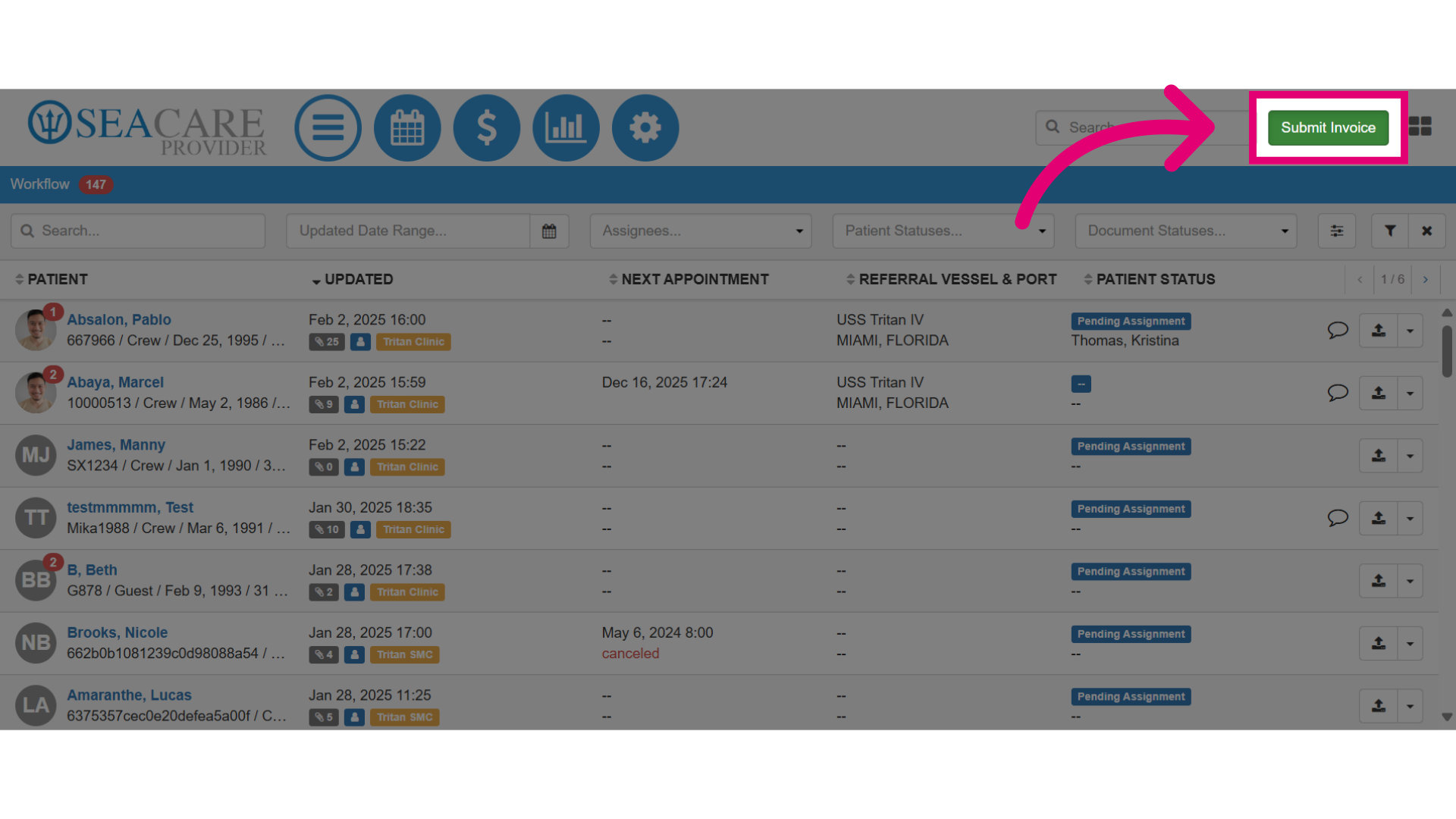Sort by UPDATED column header
This screenshot has height=819, width=1456.
(x=353, y=279)
